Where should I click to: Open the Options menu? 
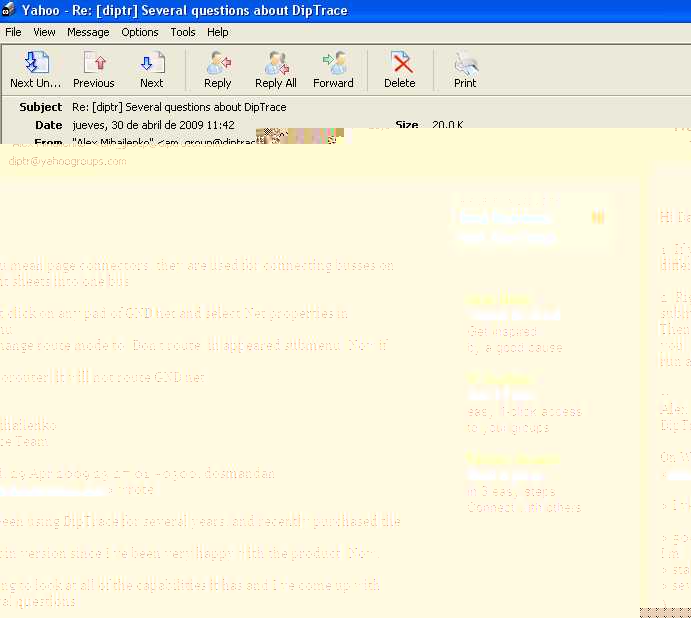140,32
